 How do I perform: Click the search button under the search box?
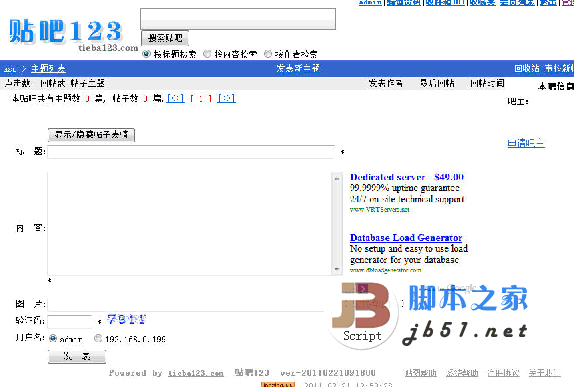pyautogui.click(x=165, y=38)
